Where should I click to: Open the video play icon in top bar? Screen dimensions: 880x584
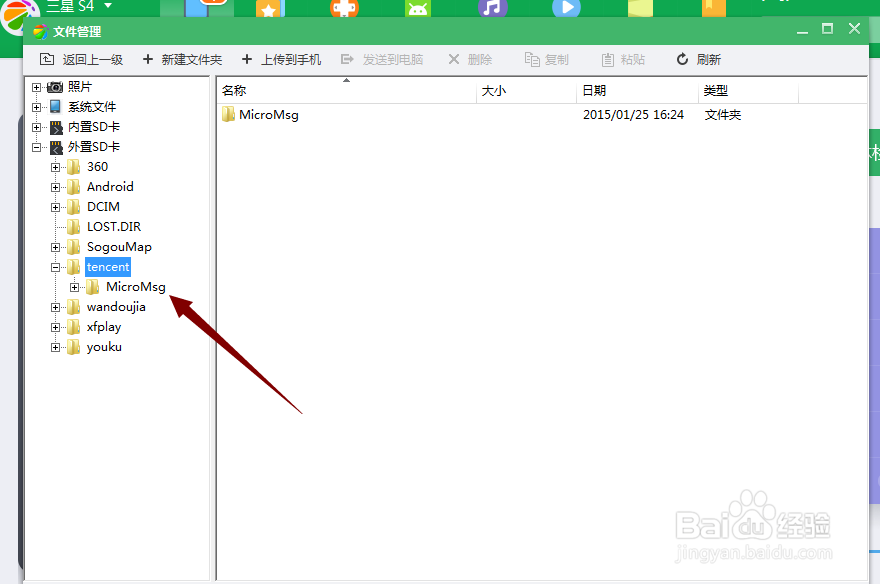coord(566,7)
